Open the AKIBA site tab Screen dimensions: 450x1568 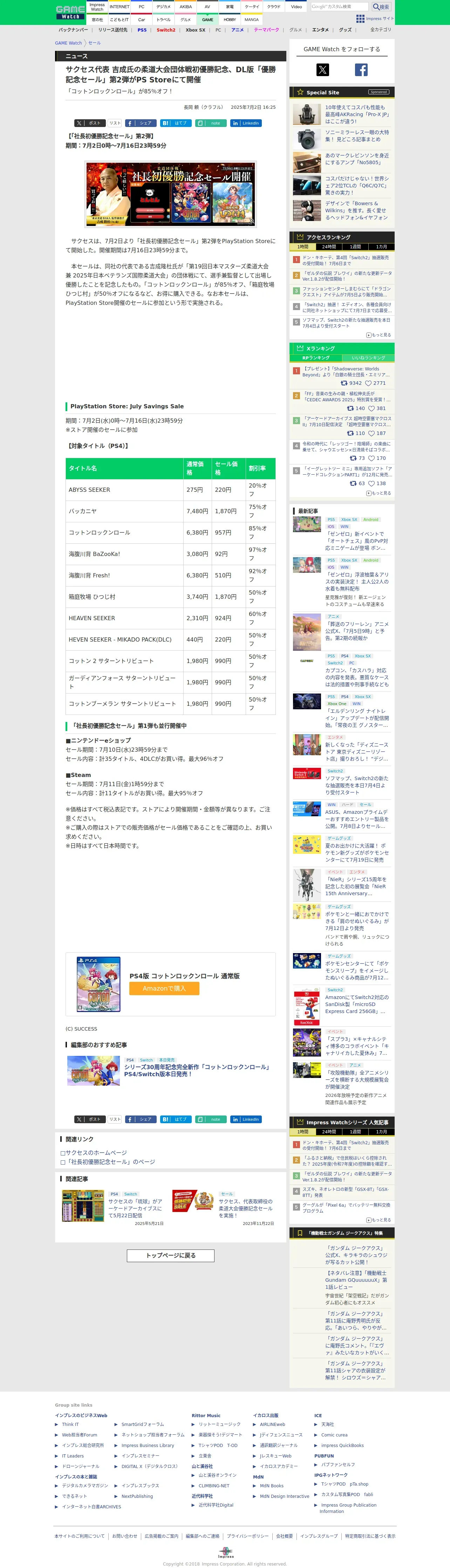[185, 7]
